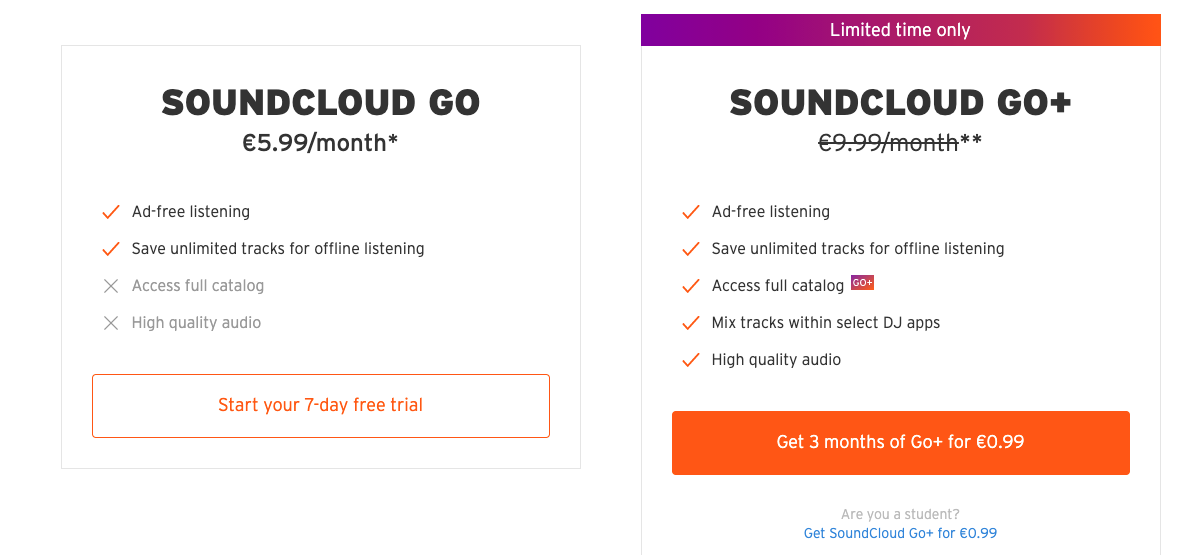Viewport: 1198px width, 555px height.
Task: Get 3 months of Go+ for €0.99
Action: point(901,443)
